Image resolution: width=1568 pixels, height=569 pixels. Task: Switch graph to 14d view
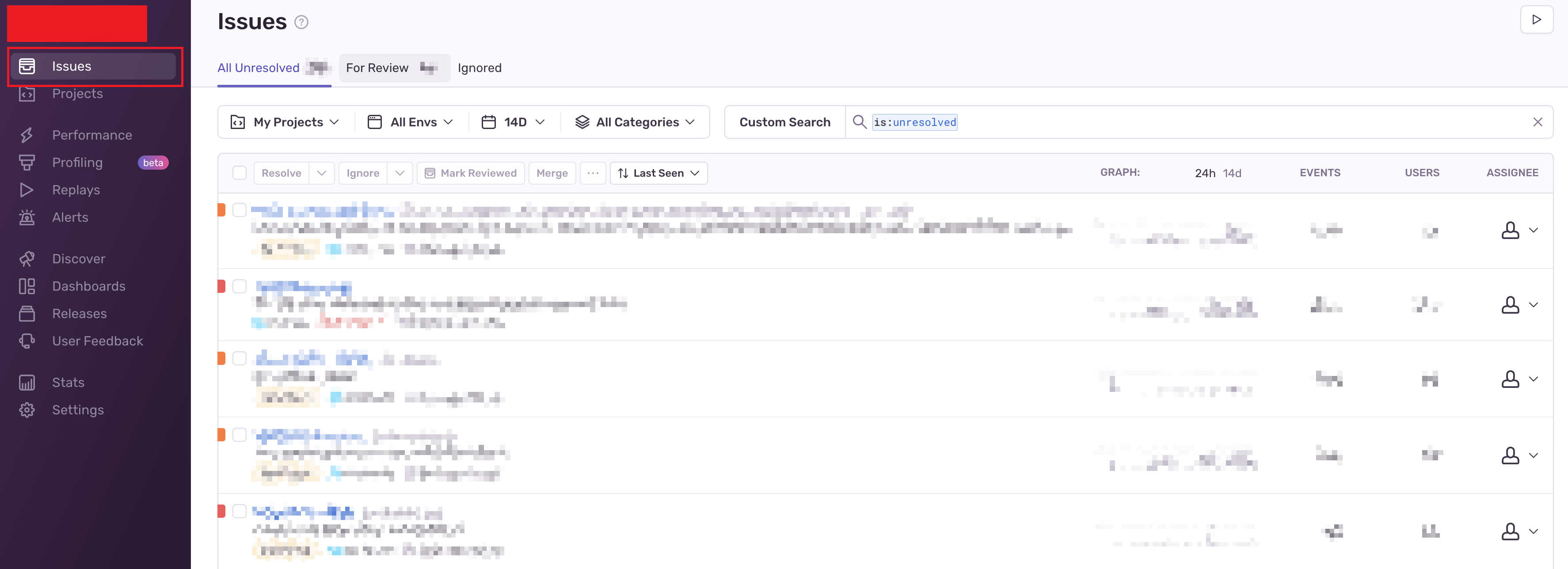[x=1232, y=173]
